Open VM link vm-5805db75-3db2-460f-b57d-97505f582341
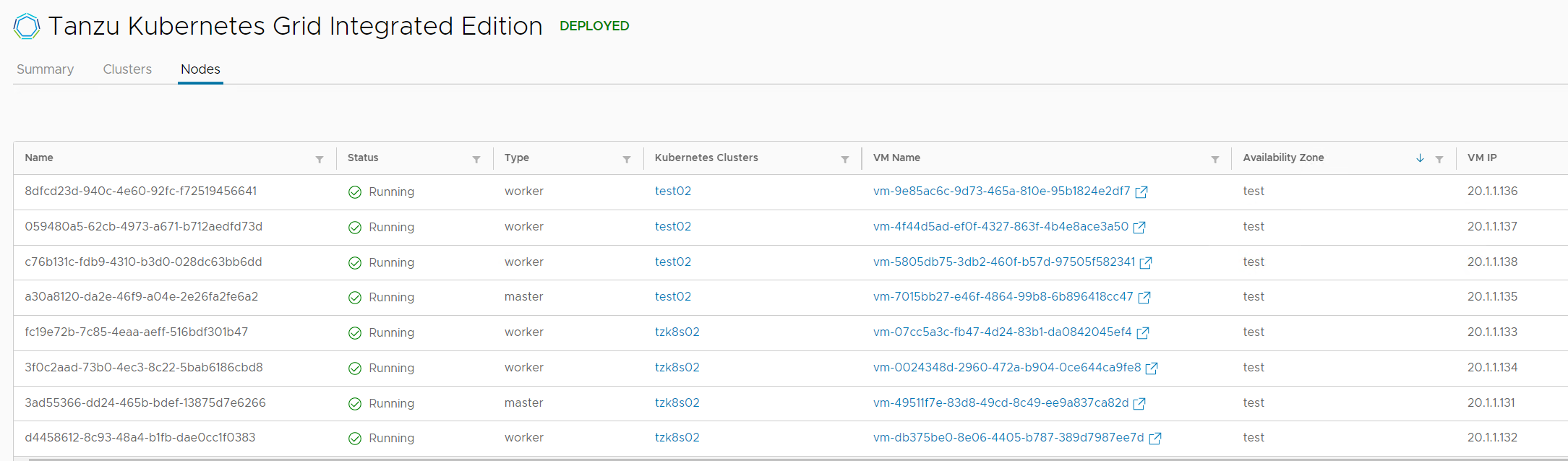The height and width of the screenshot is (461, 1568). (1004, 262)
